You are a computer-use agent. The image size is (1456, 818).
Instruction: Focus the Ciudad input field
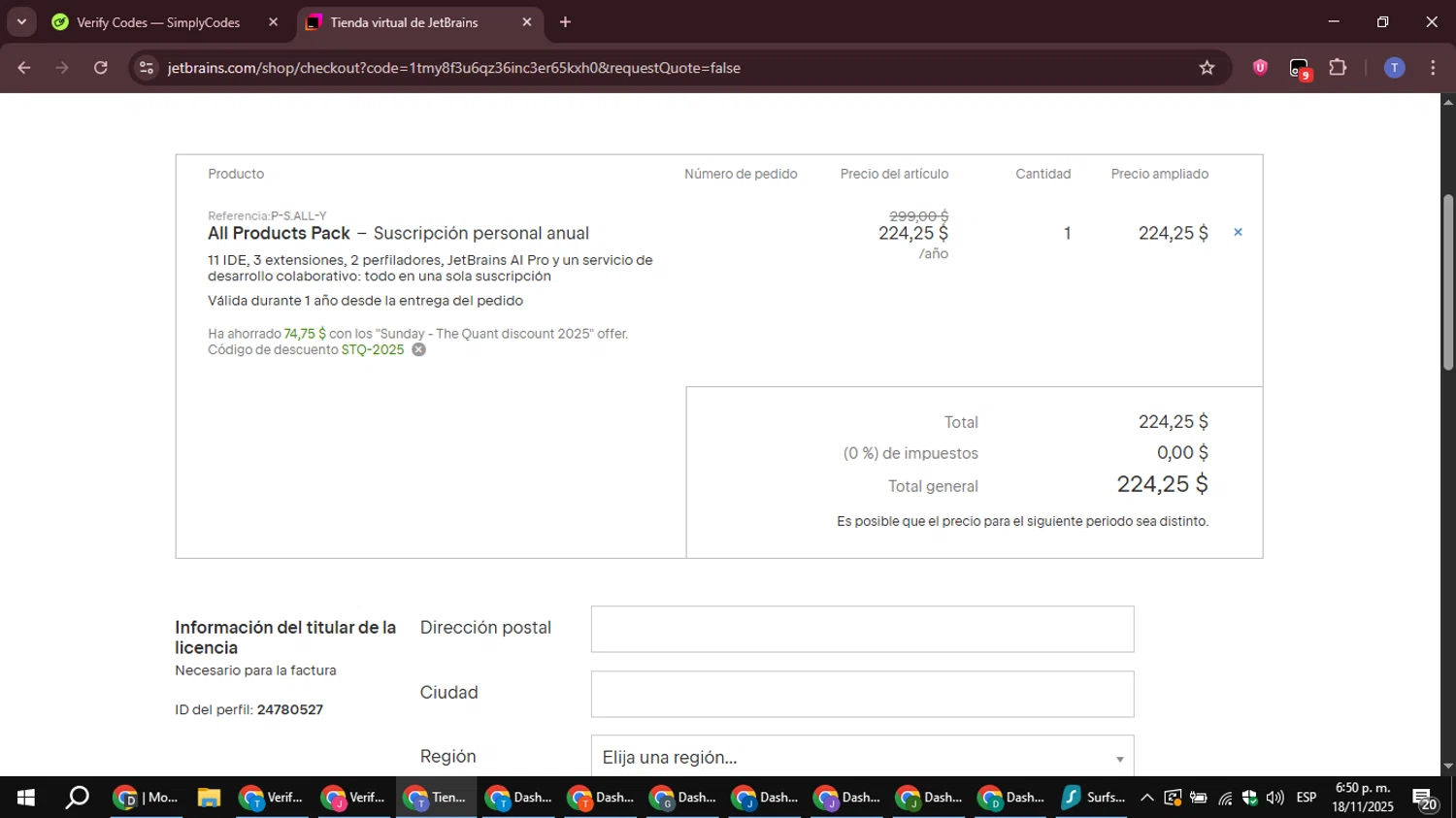tap(862, 694)
